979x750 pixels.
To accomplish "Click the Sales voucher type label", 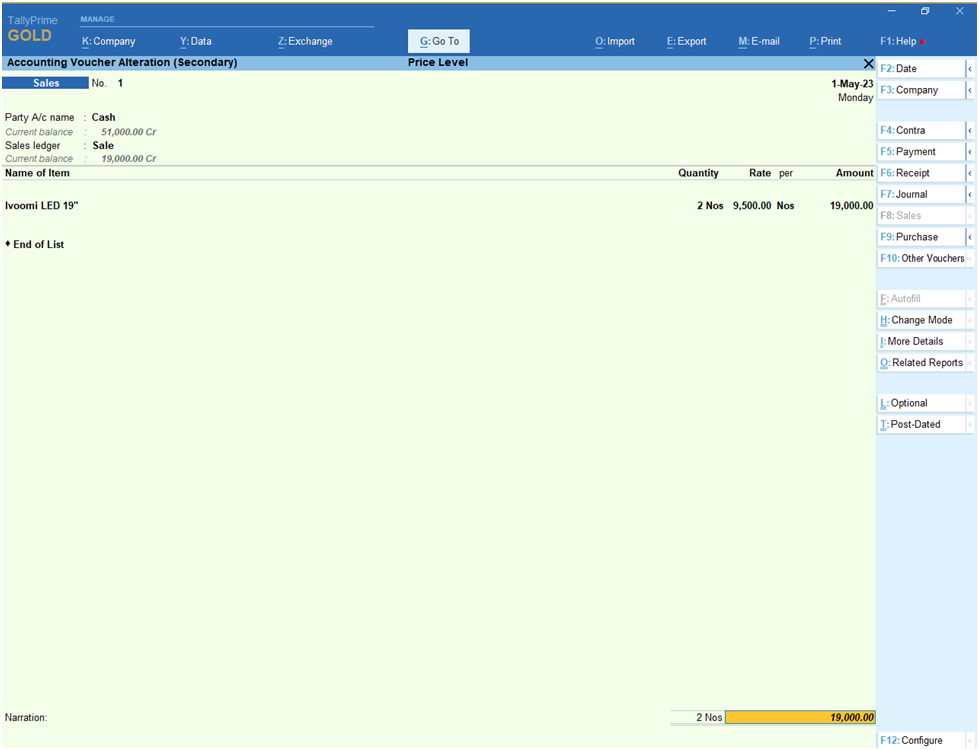I will pos(46,83).
